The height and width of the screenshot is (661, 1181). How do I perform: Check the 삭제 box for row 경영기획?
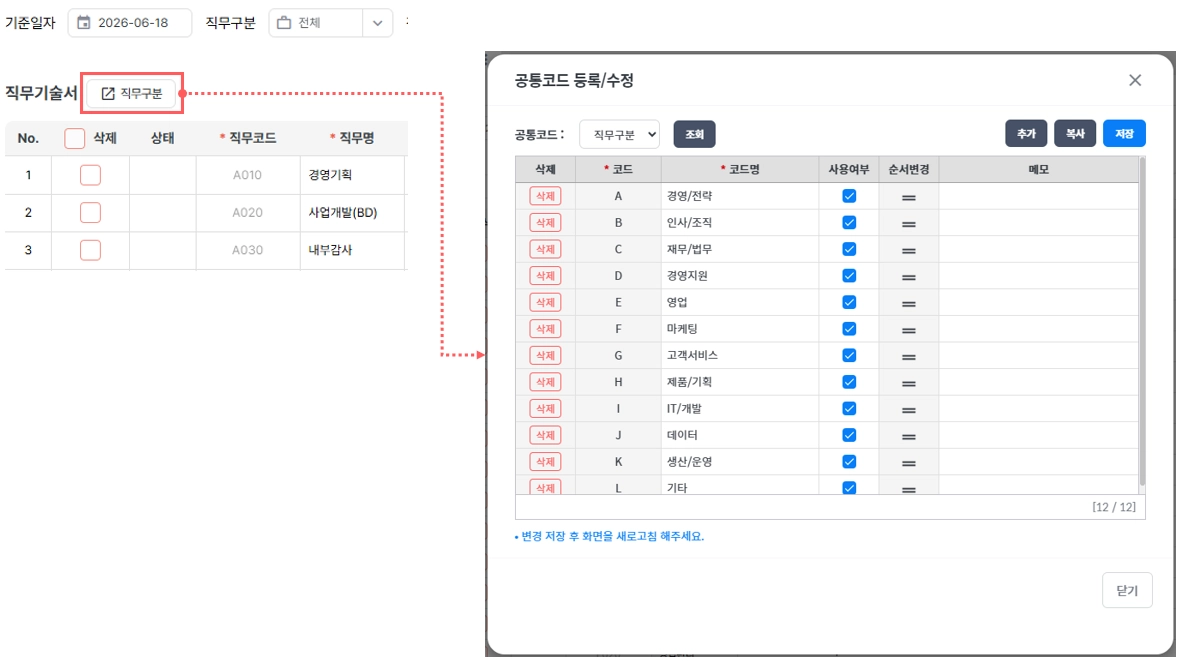pos(90,175)
